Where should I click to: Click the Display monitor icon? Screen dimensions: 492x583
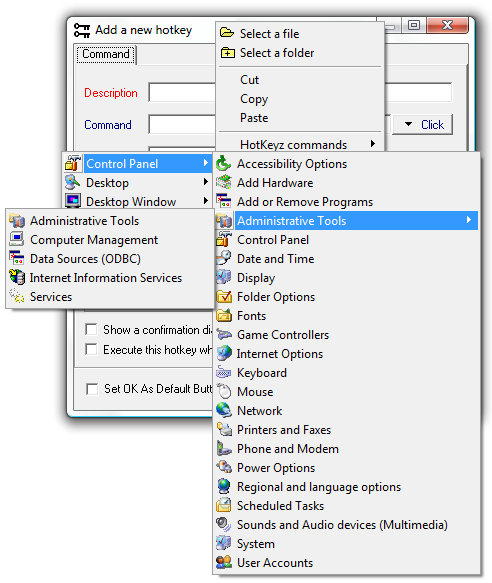(224, 277)
